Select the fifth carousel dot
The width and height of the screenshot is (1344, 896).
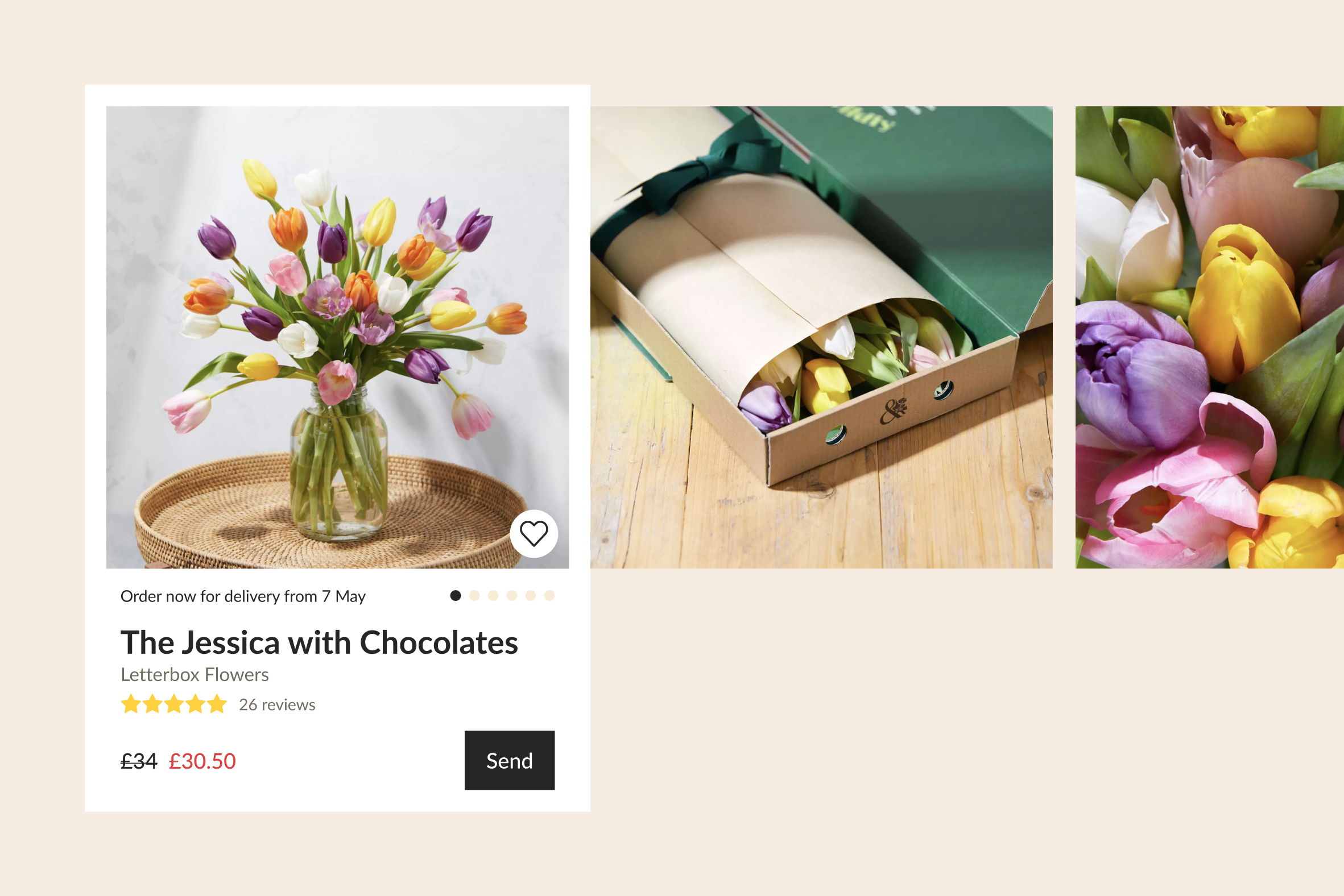pos(531,595)
